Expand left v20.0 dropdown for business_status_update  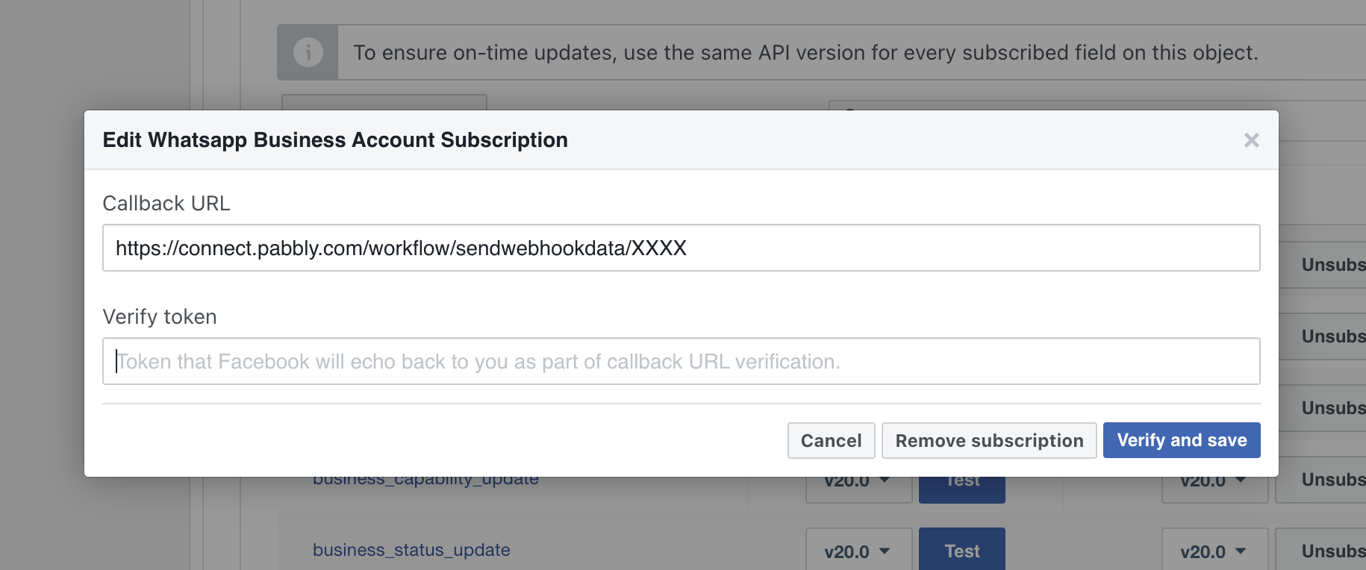[858, 551]
